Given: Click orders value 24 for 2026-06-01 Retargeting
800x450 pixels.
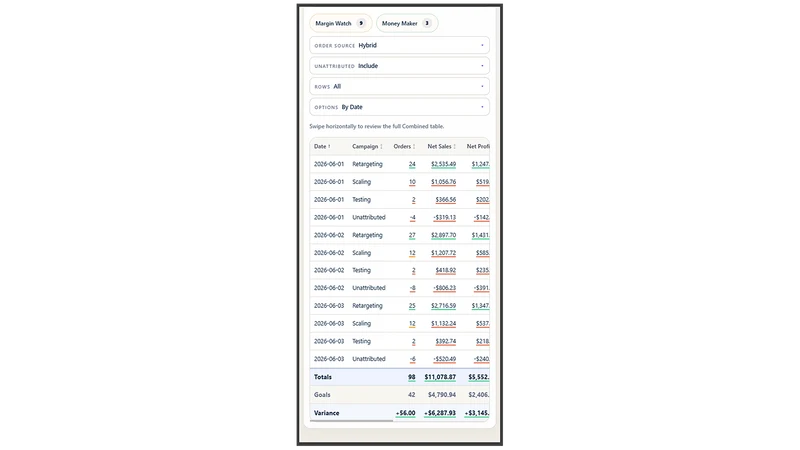Looking at the screenshot, I should 412,164.
